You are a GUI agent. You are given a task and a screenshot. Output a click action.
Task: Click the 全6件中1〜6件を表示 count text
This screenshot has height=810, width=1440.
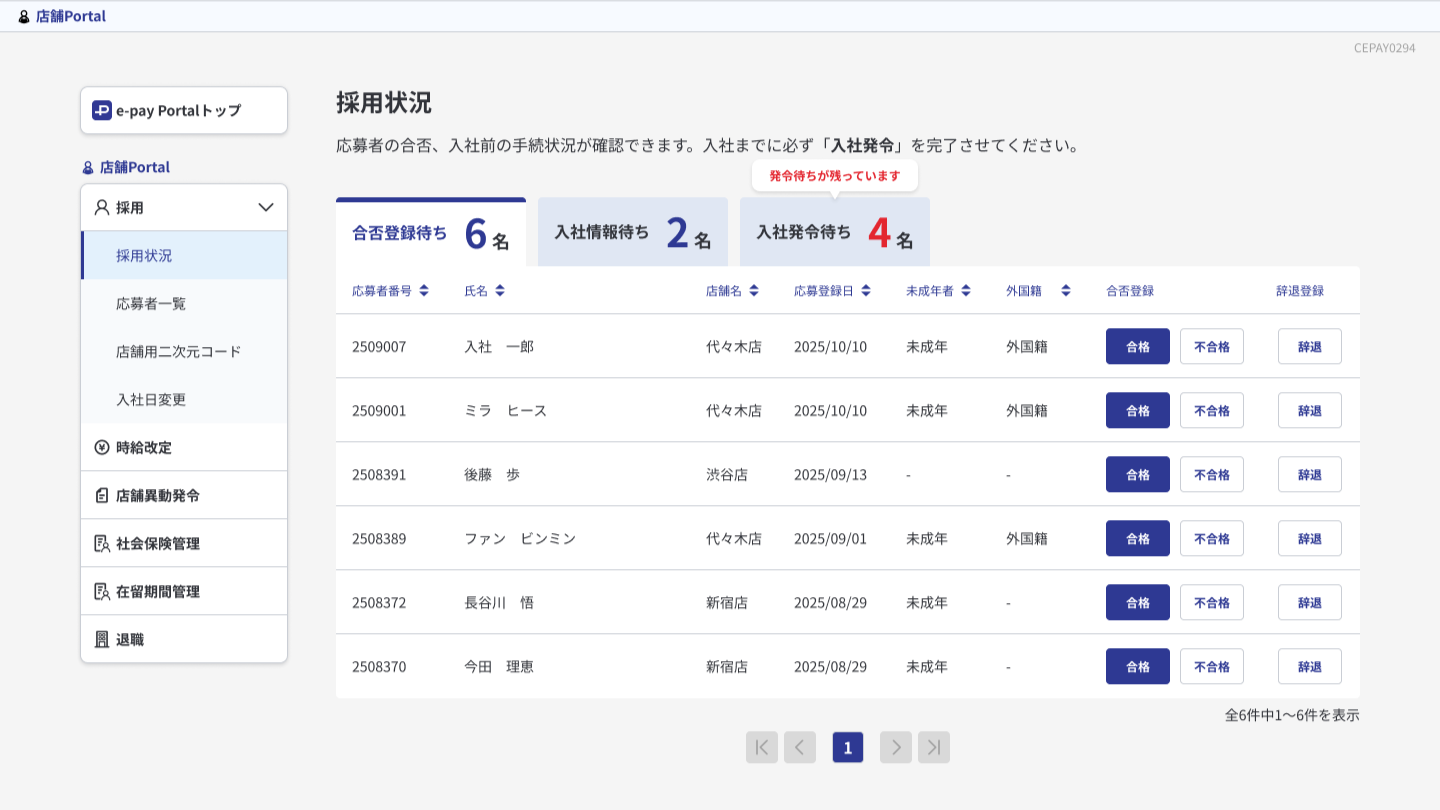tap(1292, 715)
